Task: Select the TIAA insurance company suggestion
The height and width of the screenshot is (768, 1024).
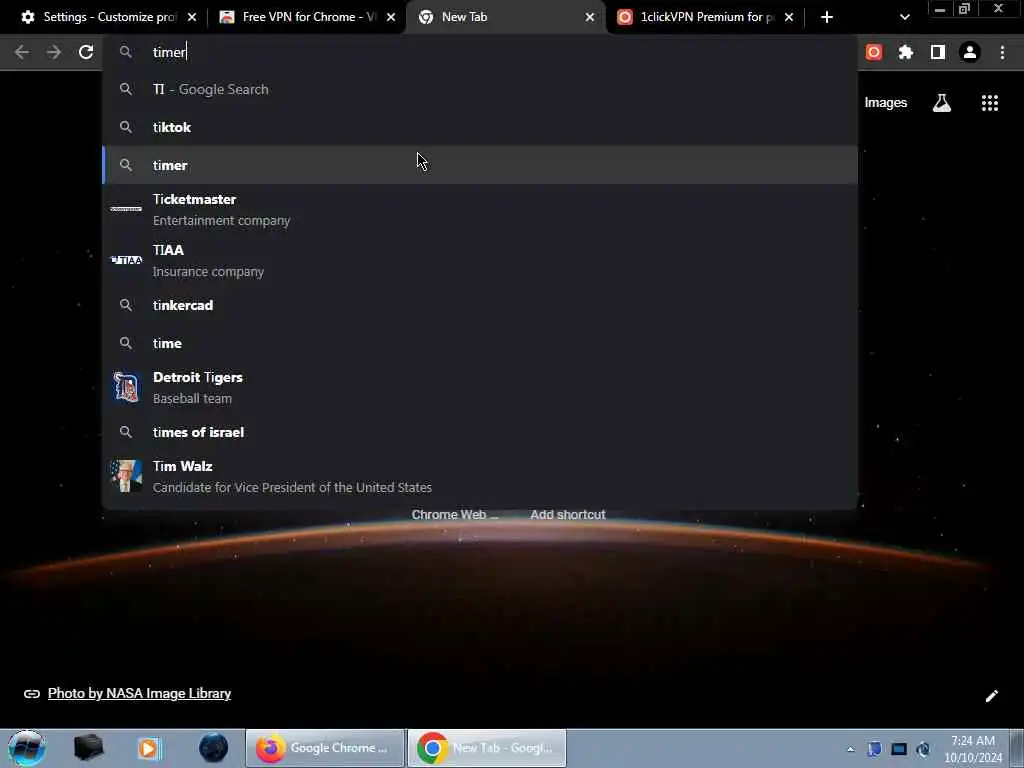Action: coord(480,261)
